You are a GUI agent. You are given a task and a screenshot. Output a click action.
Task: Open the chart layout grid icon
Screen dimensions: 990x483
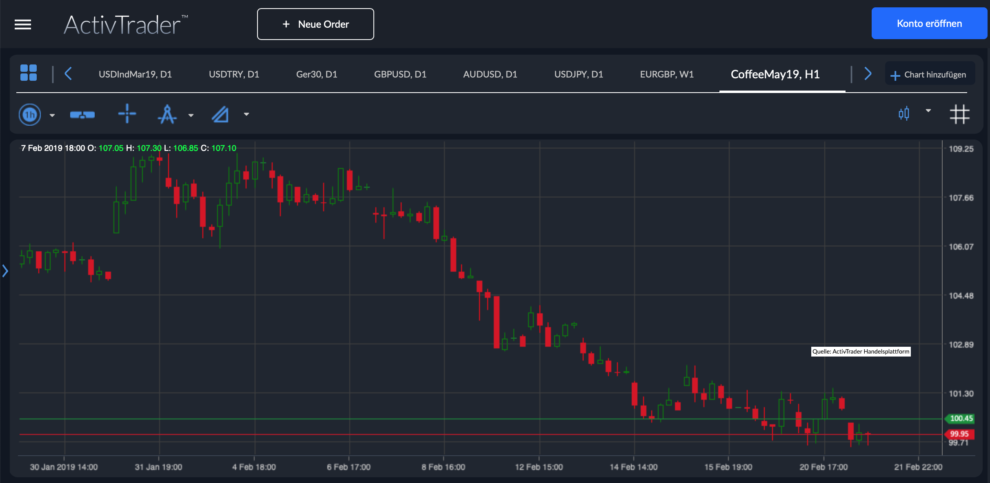[28, 73]
